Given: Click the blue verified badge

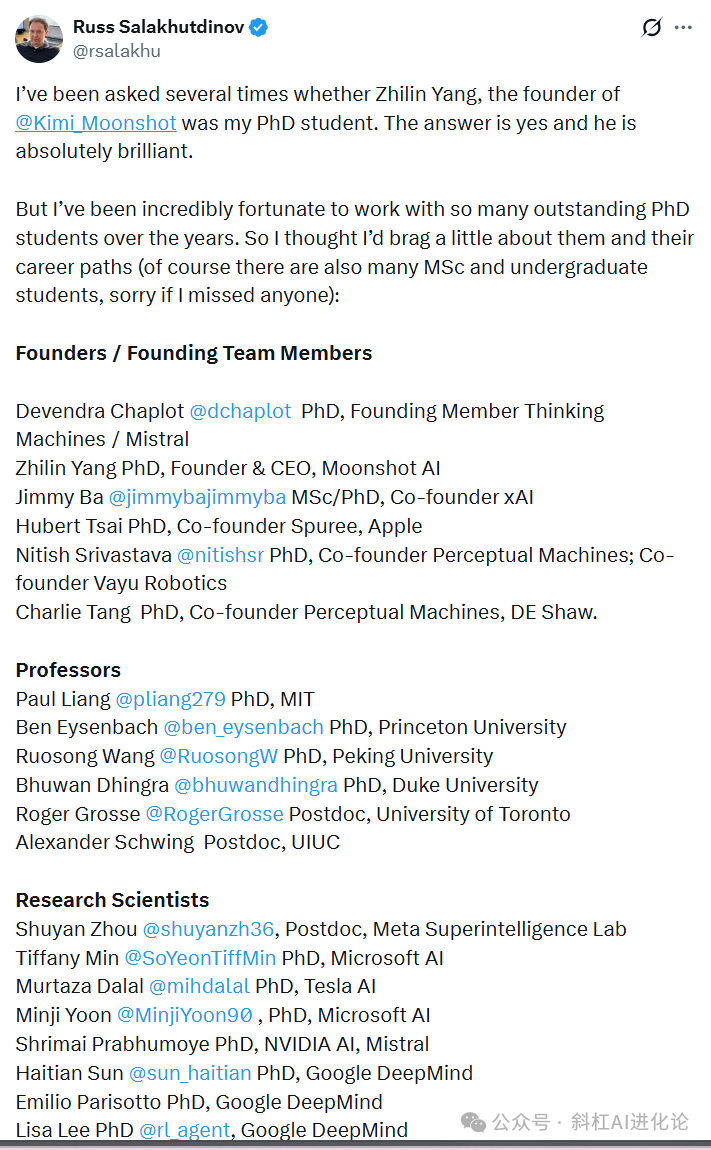Looking at the screenshot, I should coord(258,27).
